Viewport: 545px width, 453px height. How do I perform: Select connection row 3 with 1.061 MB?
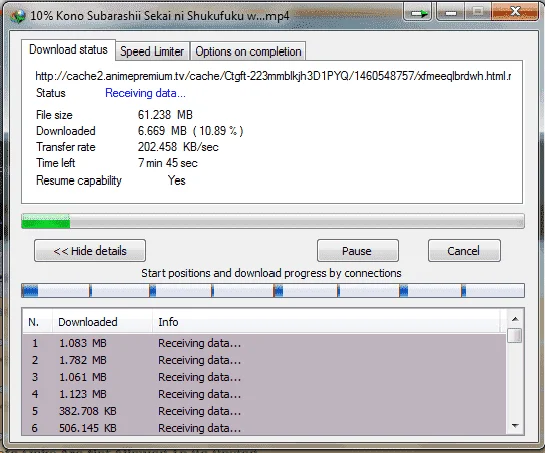(x=265, y=377)
